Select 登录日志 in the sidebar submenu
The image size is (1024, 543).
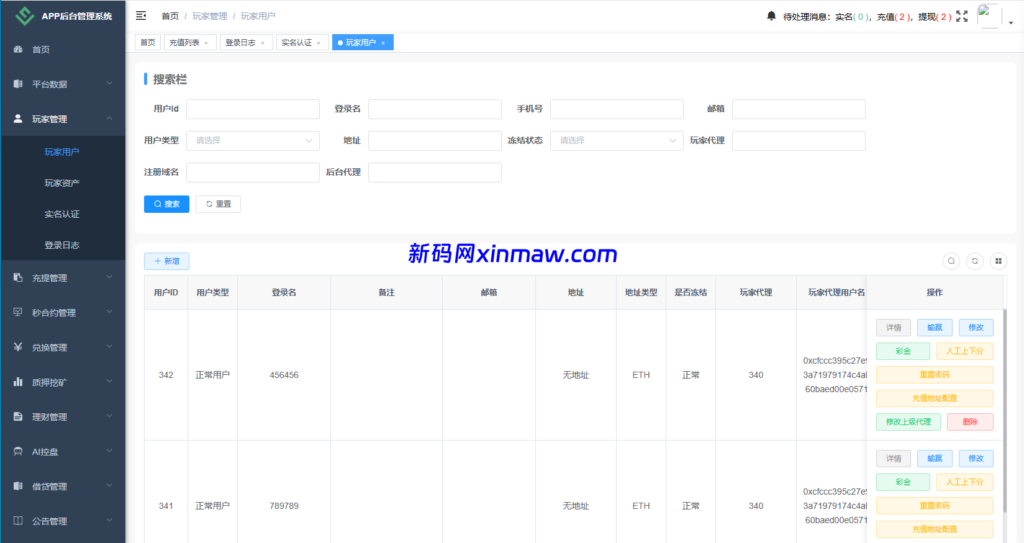coord(62,245)
